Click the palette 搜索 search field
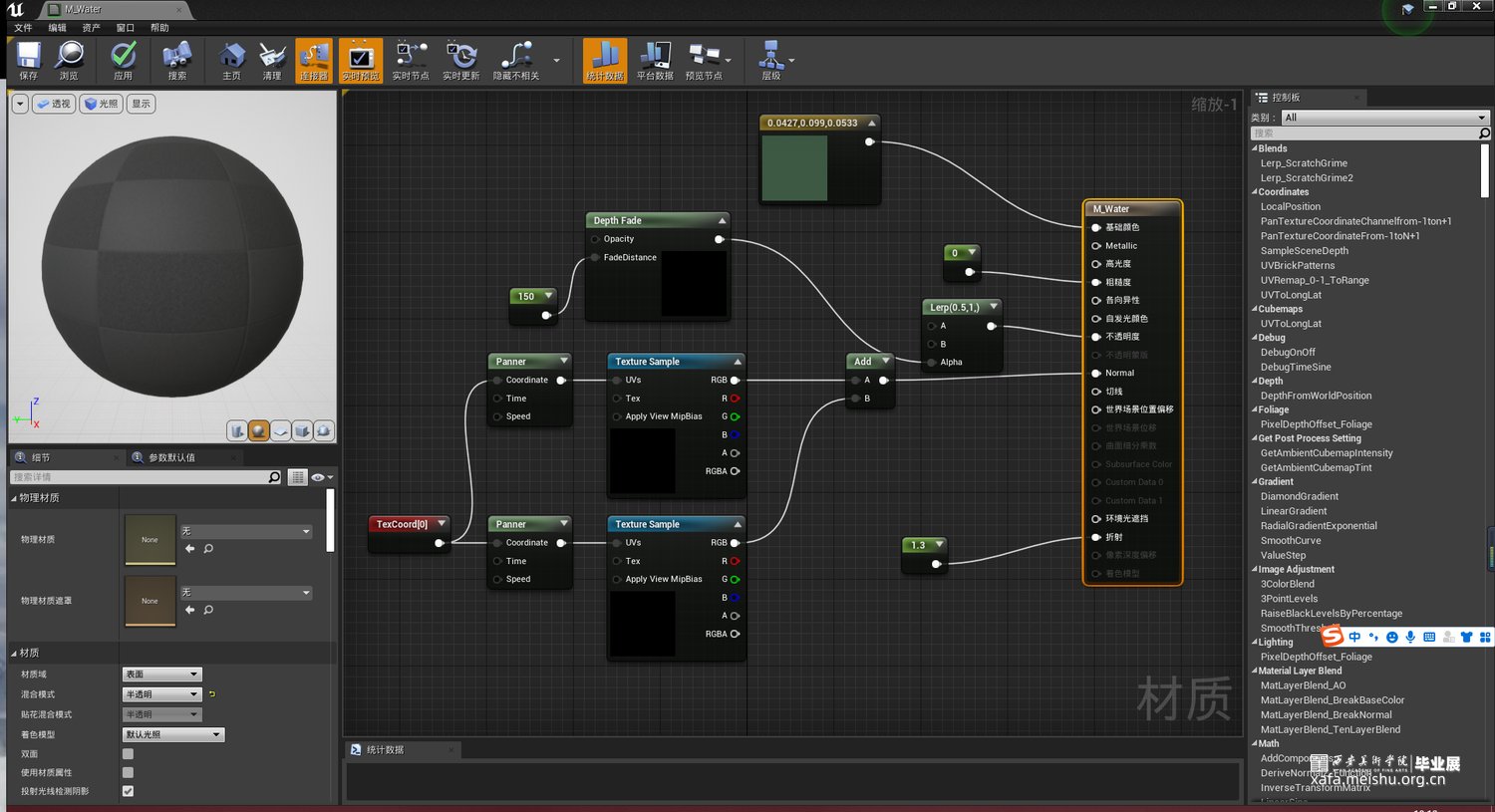 pyautogui.click(x=1362, y=133)
